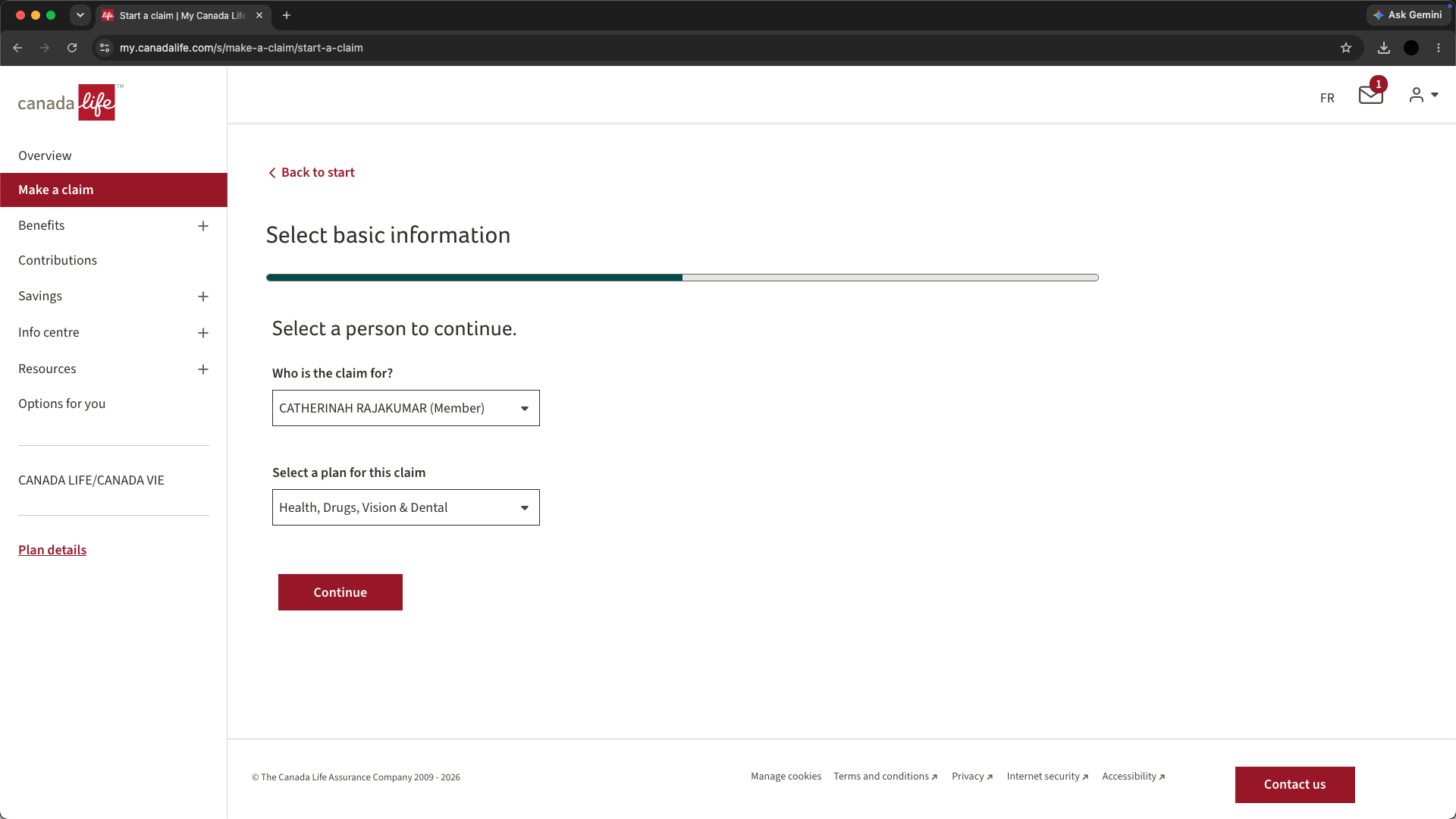Image resolution: width=1456 pixels, height=819 pixels.
Task: Click the copyright notice text
Action: pyautogui.click(x=356, y=777)
